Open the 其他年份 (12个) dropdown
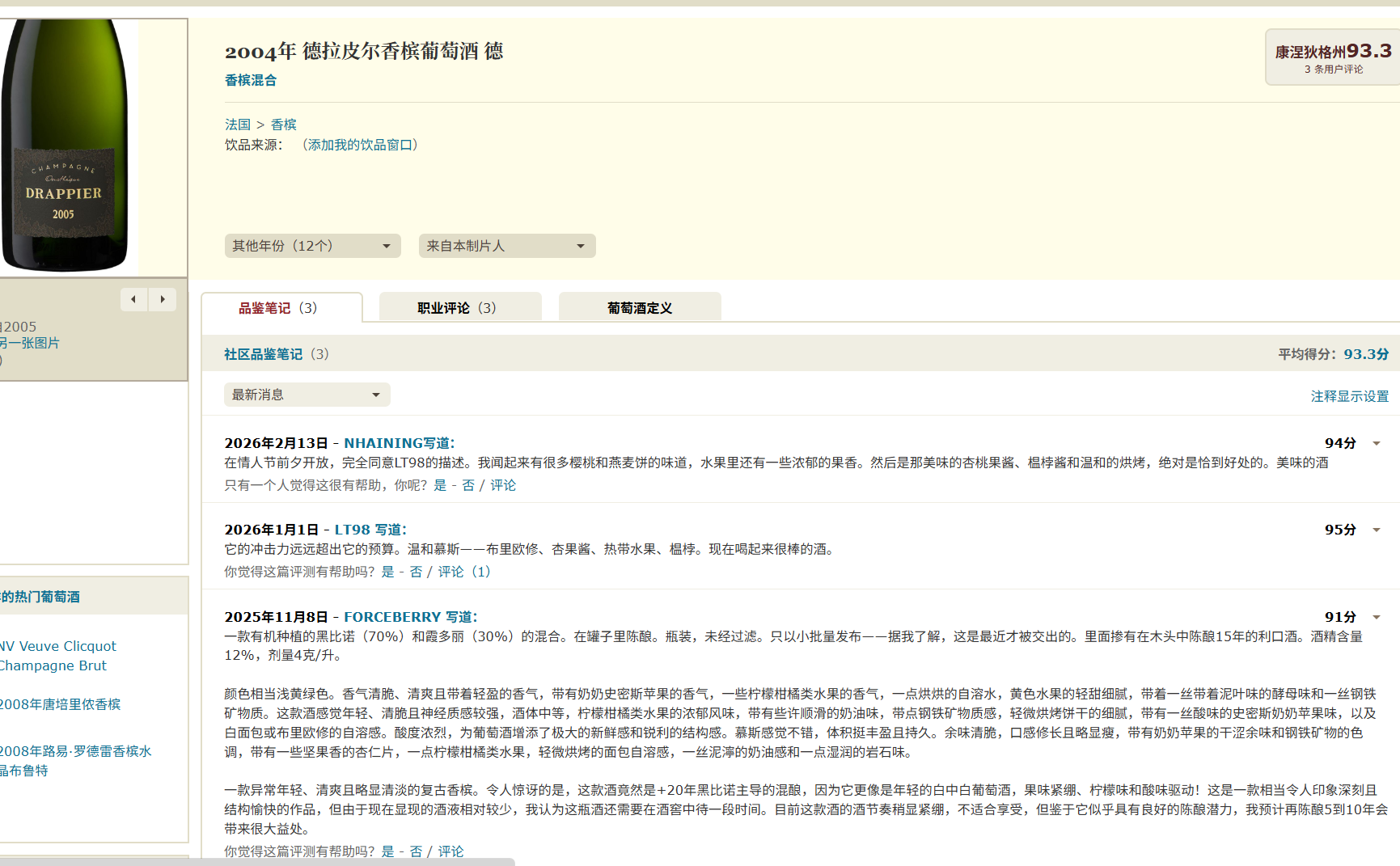The width and height of the screenshot is (1400, 866). (312, 246)
